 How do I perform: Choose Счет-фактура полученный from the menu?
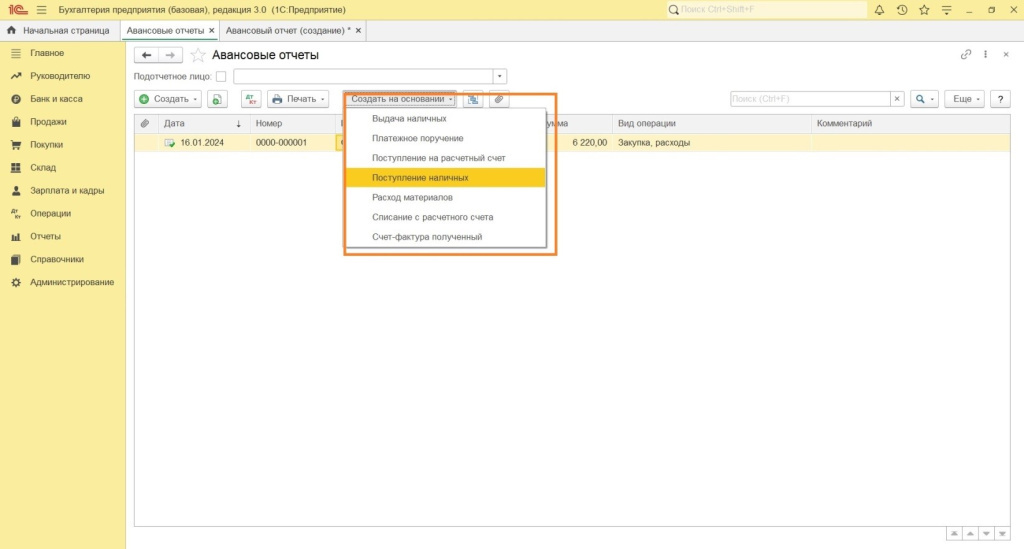(427, 237)
